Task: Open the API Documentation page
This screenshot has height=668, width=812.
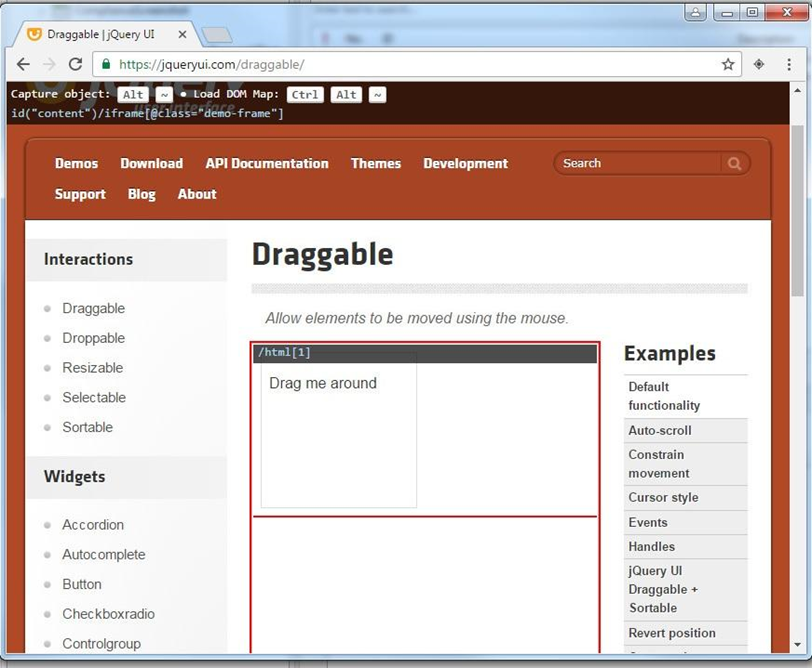Action: 265,163
